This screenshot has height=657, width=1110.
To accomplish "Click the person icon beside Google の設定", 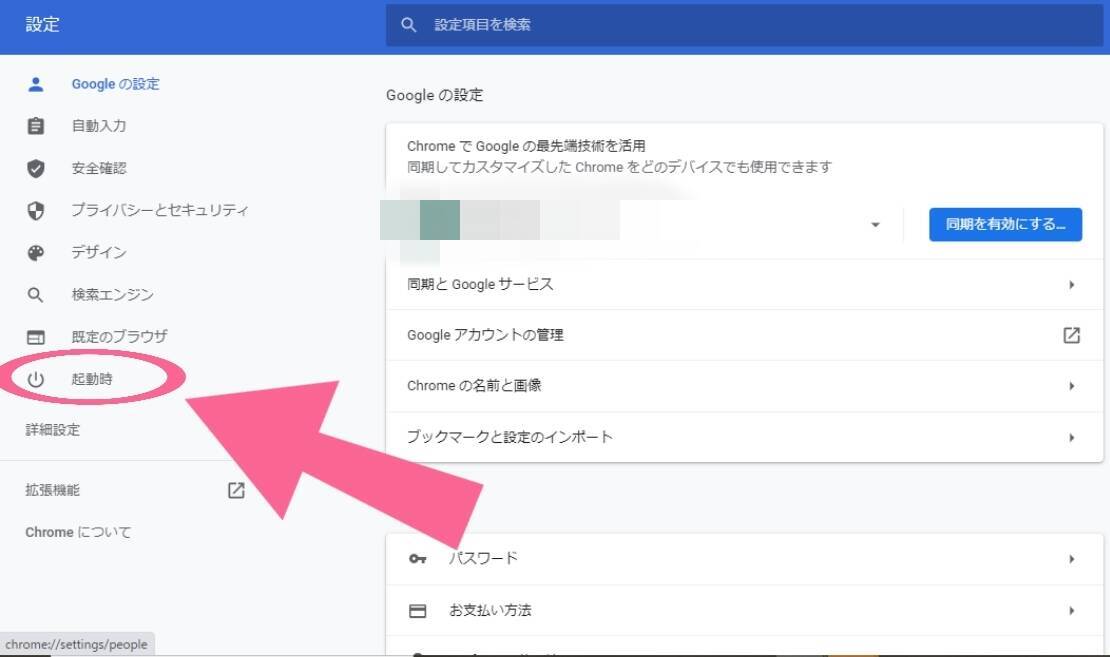I will pyautogui.click(x=36, y=84).
